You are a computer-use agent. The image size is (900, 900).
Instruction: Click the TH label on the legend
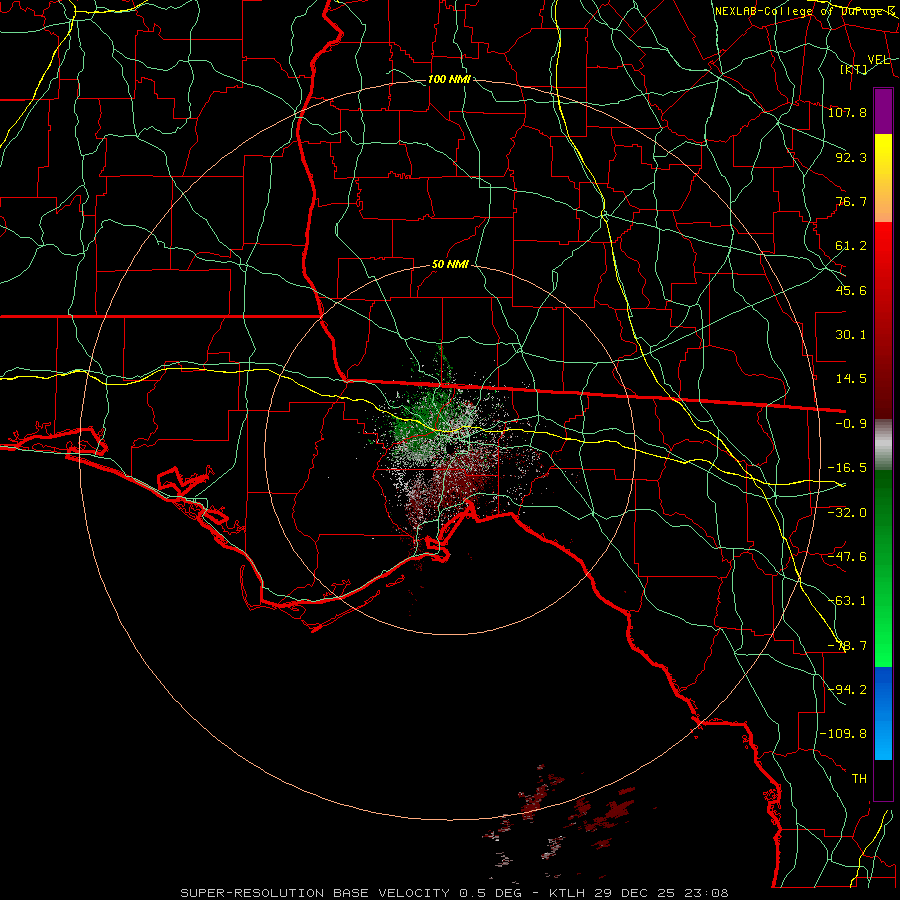(859, 779)
